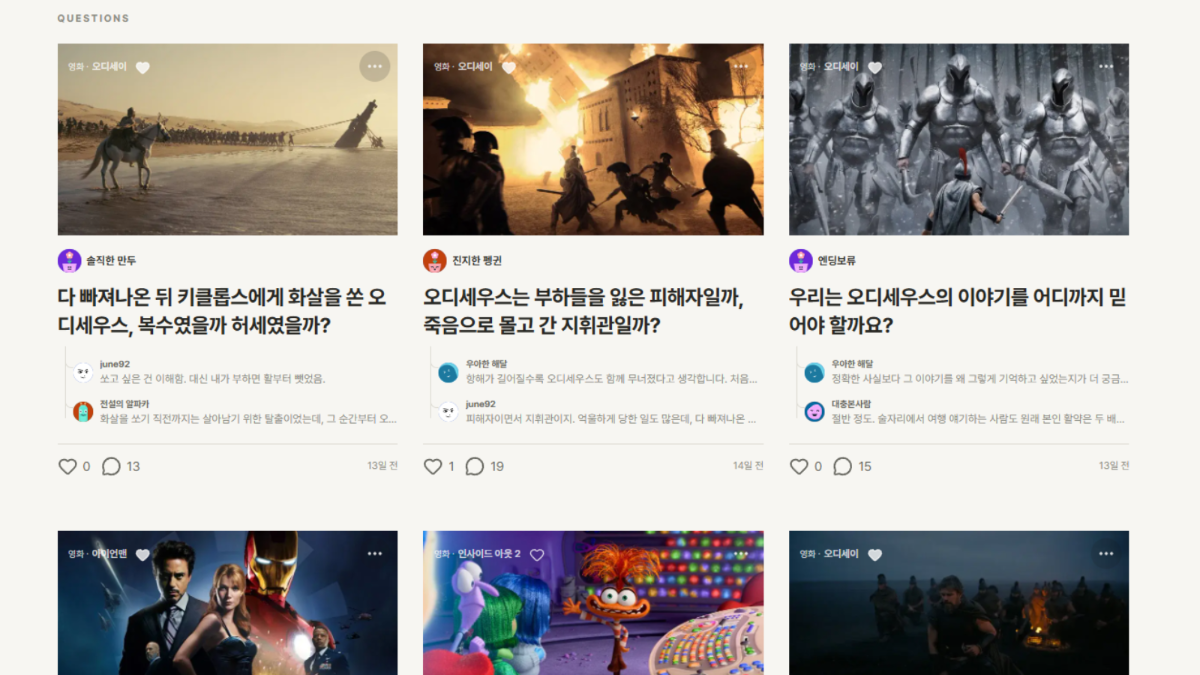
Task: Click the '14일 전' timestamp
Action: tap(748, 466)
